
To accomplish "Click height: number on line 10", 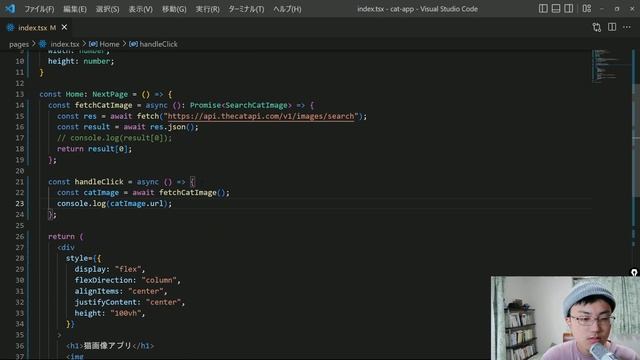I will [81, 61].
